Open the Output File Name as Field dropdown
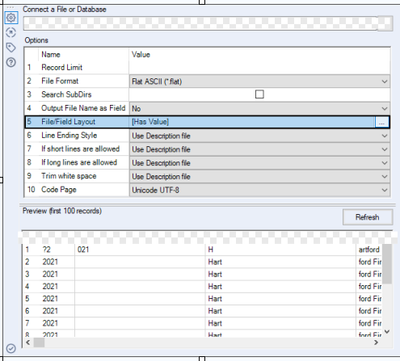Screen dimensions: 400x361 point(259,108)
